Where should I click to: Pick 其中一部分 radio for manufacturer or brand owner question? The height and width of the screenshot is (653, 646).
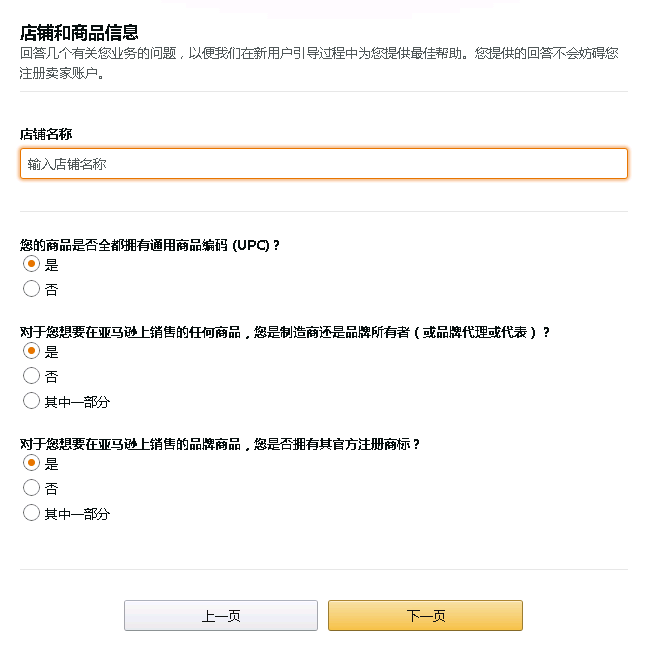point(31,401)
